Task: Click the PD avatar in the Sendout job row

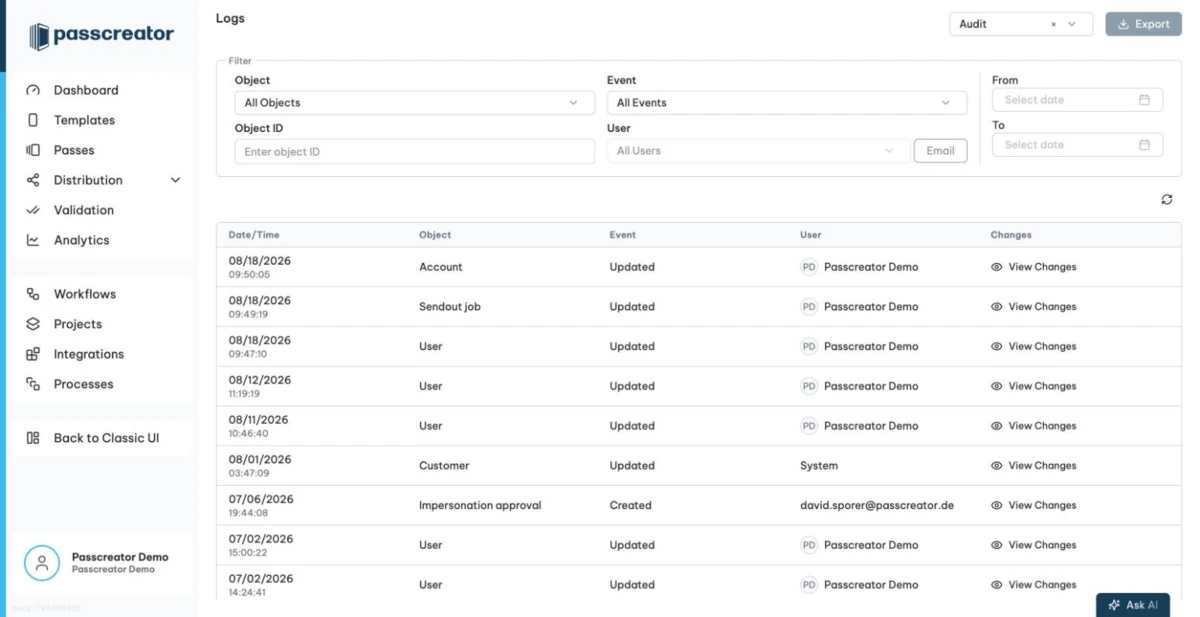Action: coord(809,307)
